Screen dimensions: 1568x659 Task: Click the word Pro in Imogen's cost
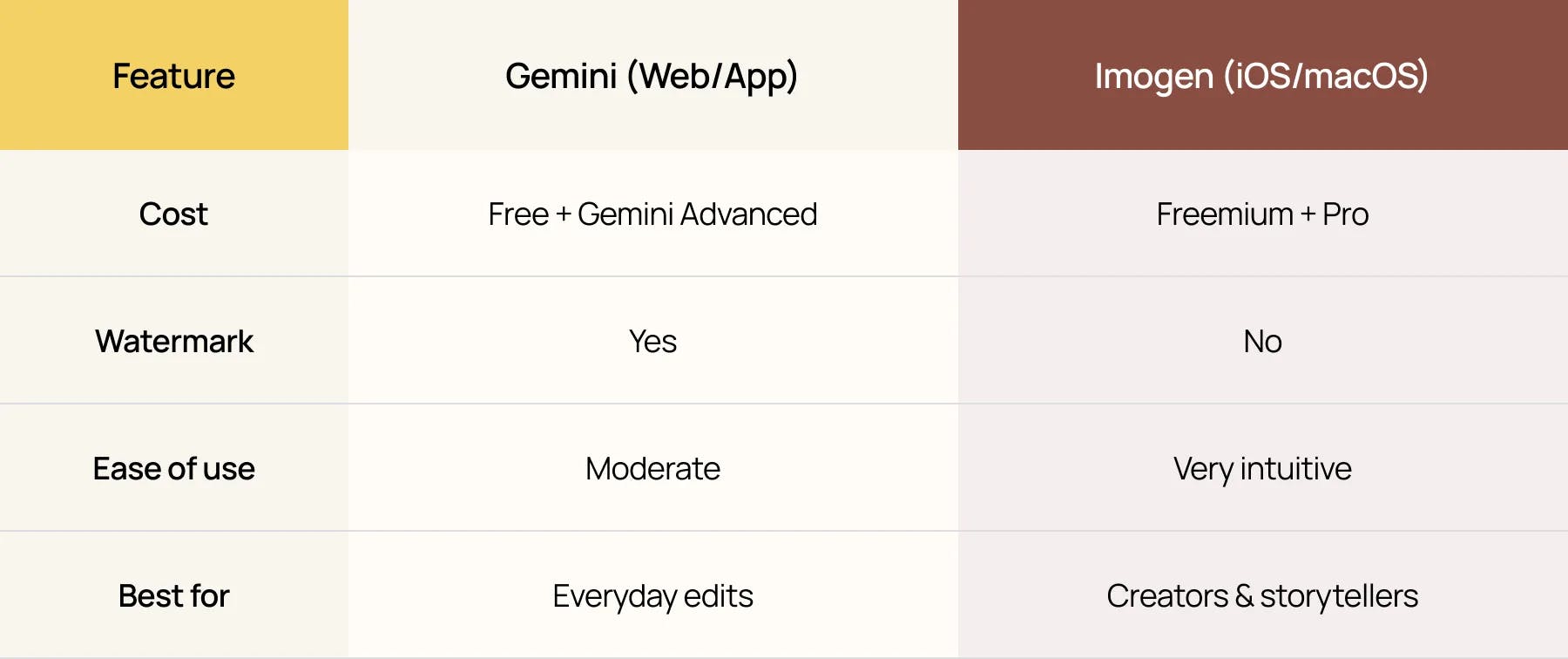pyautogui.click(x=1345, y=214)
